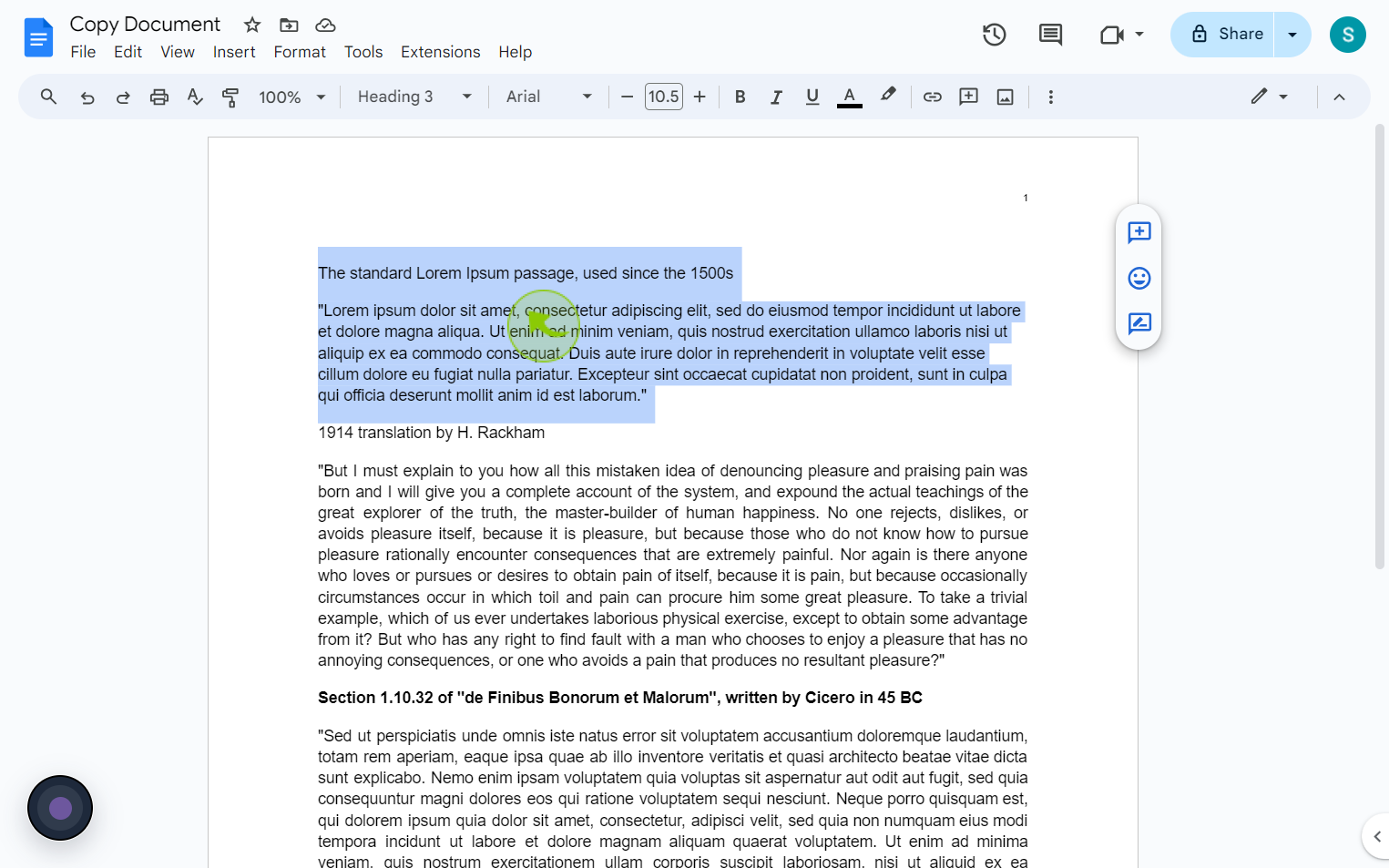Open the account avatar S
This screenshot has width=1389, height=868.
click(x=1348, y=35)
